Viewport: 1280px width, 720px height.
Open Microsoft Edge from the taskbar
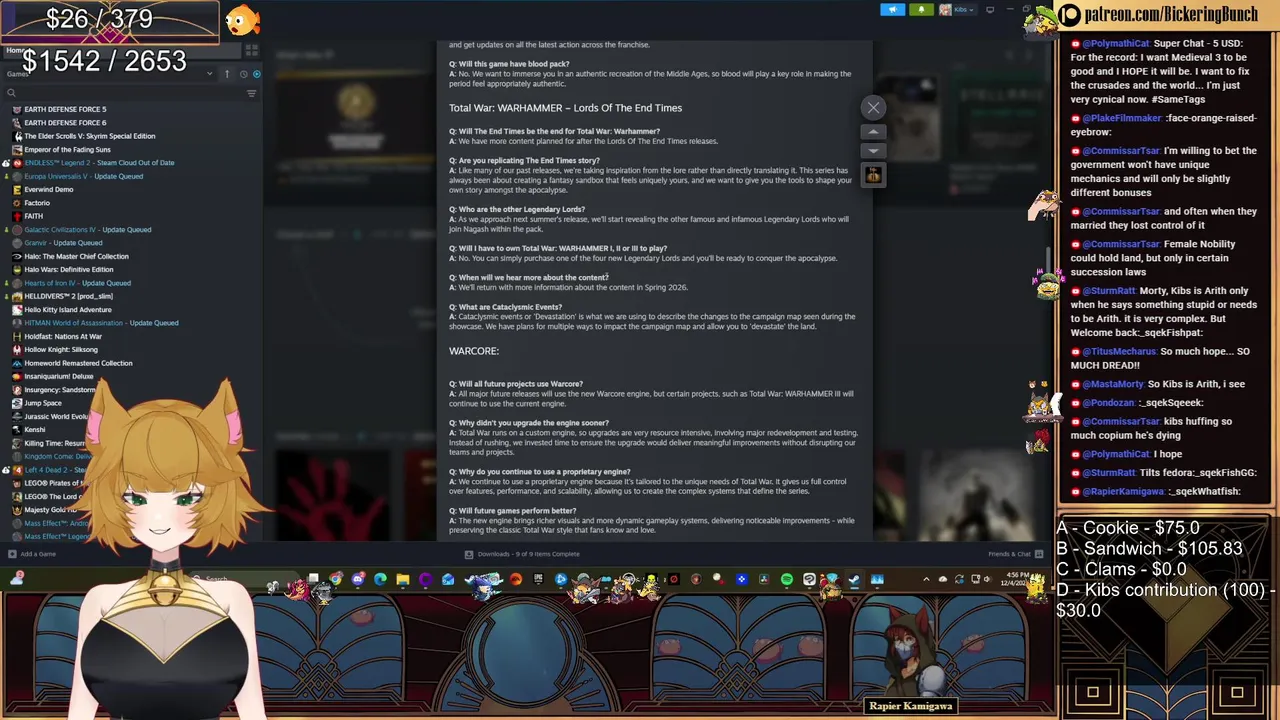point(380,579)
